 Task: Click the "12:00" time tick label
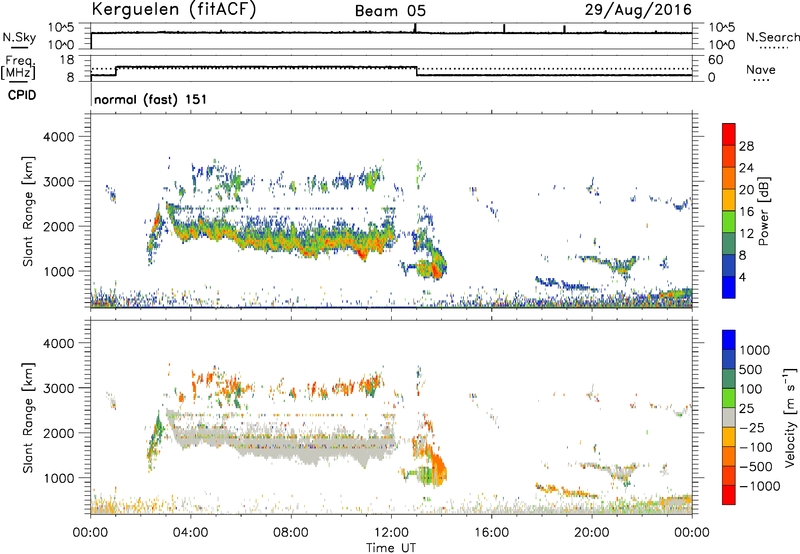391,533
